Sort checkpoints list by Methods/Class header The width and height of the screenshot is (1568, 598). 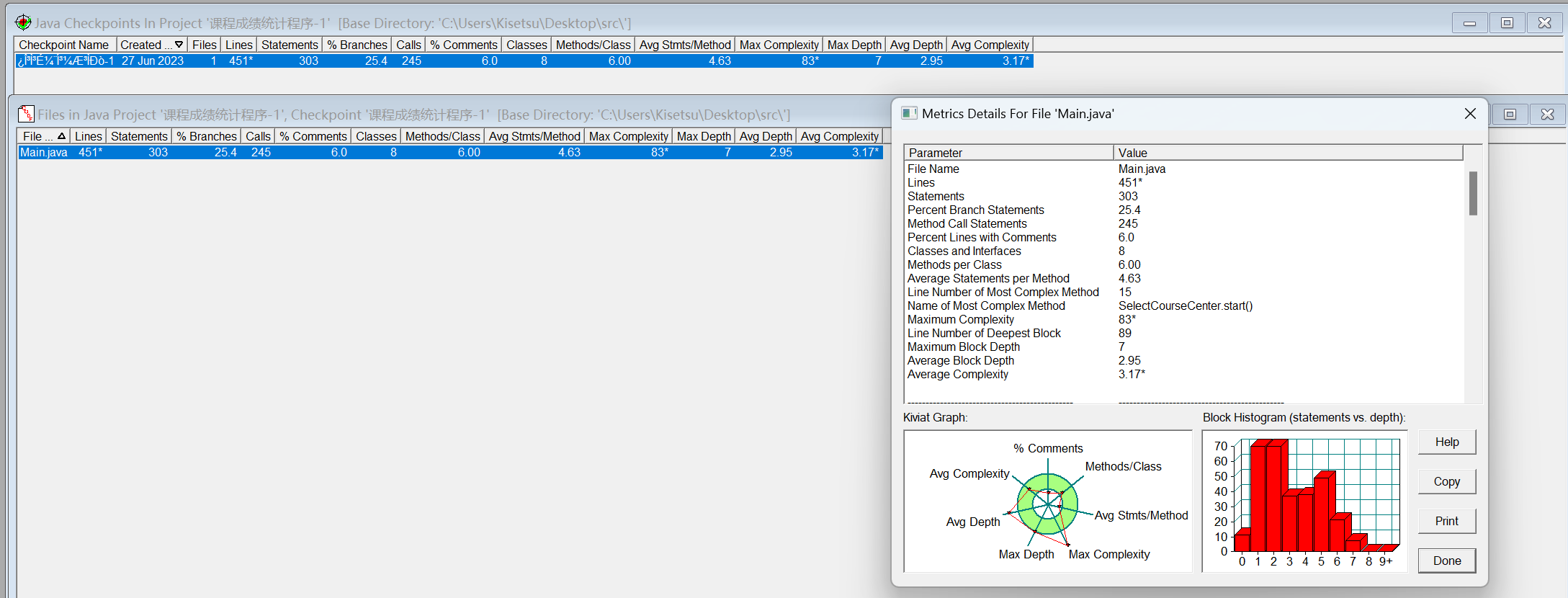click(593, 45)
